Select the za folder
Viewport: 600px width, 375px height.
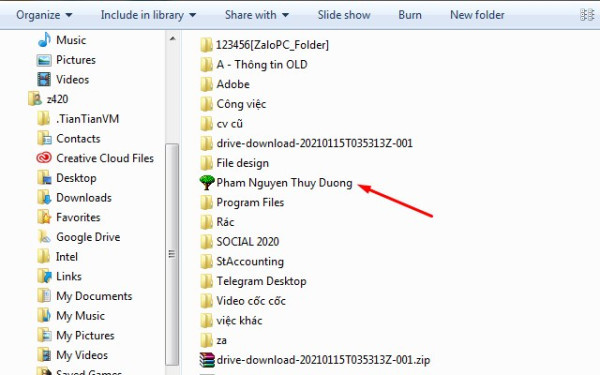214,340
